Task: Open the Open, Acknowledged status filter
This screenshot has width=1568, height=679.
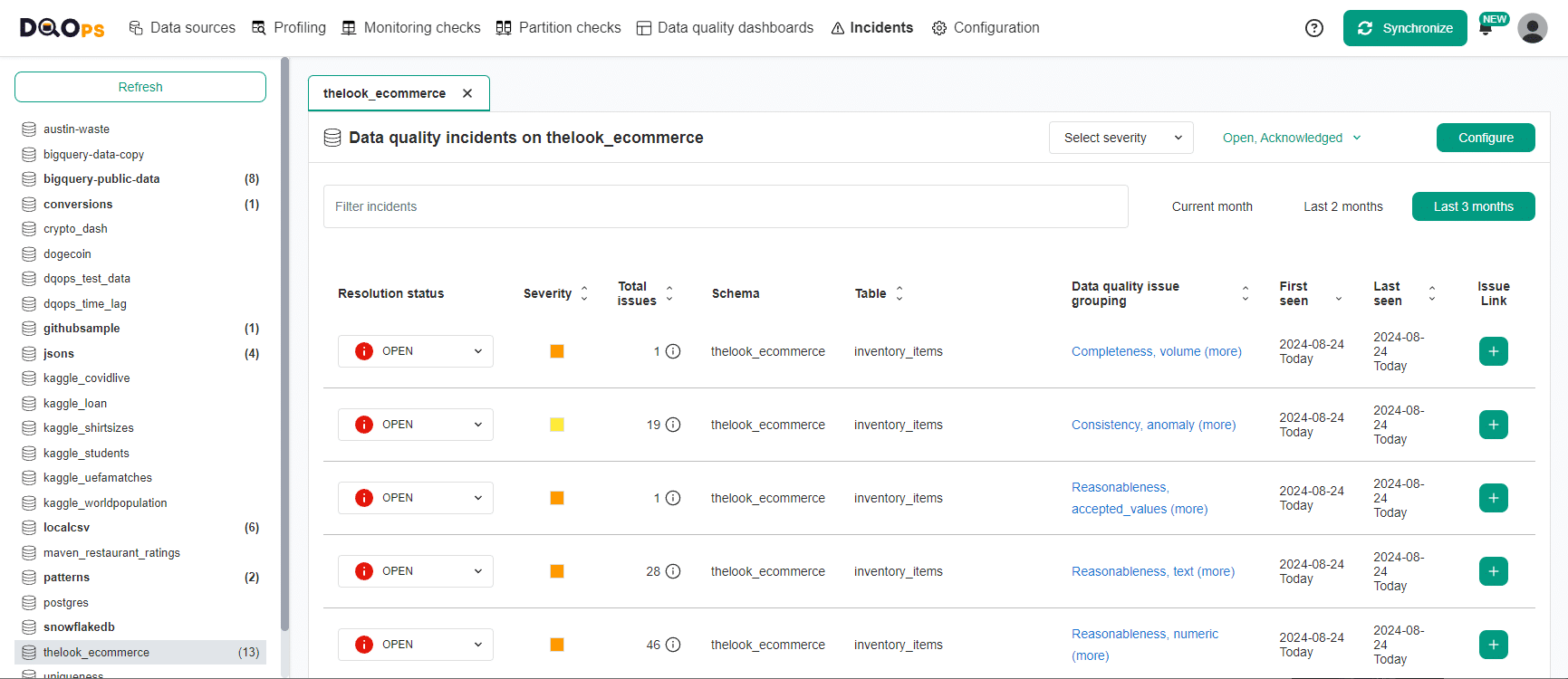Action: 1292,138
